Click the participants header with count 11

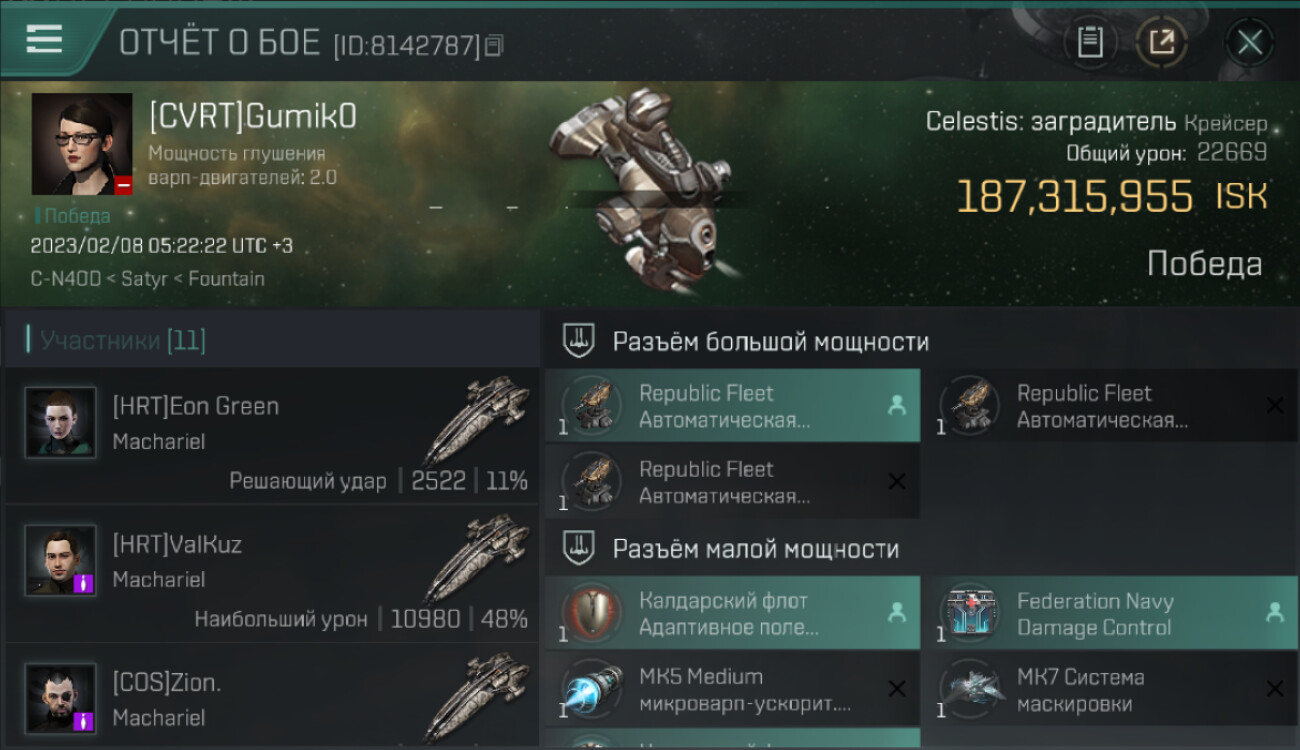tap(122, 340)
